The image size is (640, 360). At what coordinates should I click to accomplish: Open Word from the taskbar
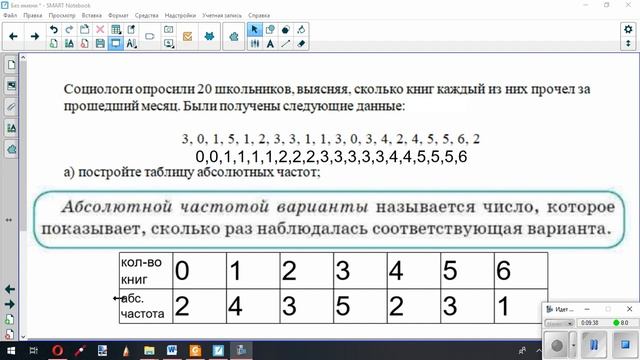pos(172,351)
